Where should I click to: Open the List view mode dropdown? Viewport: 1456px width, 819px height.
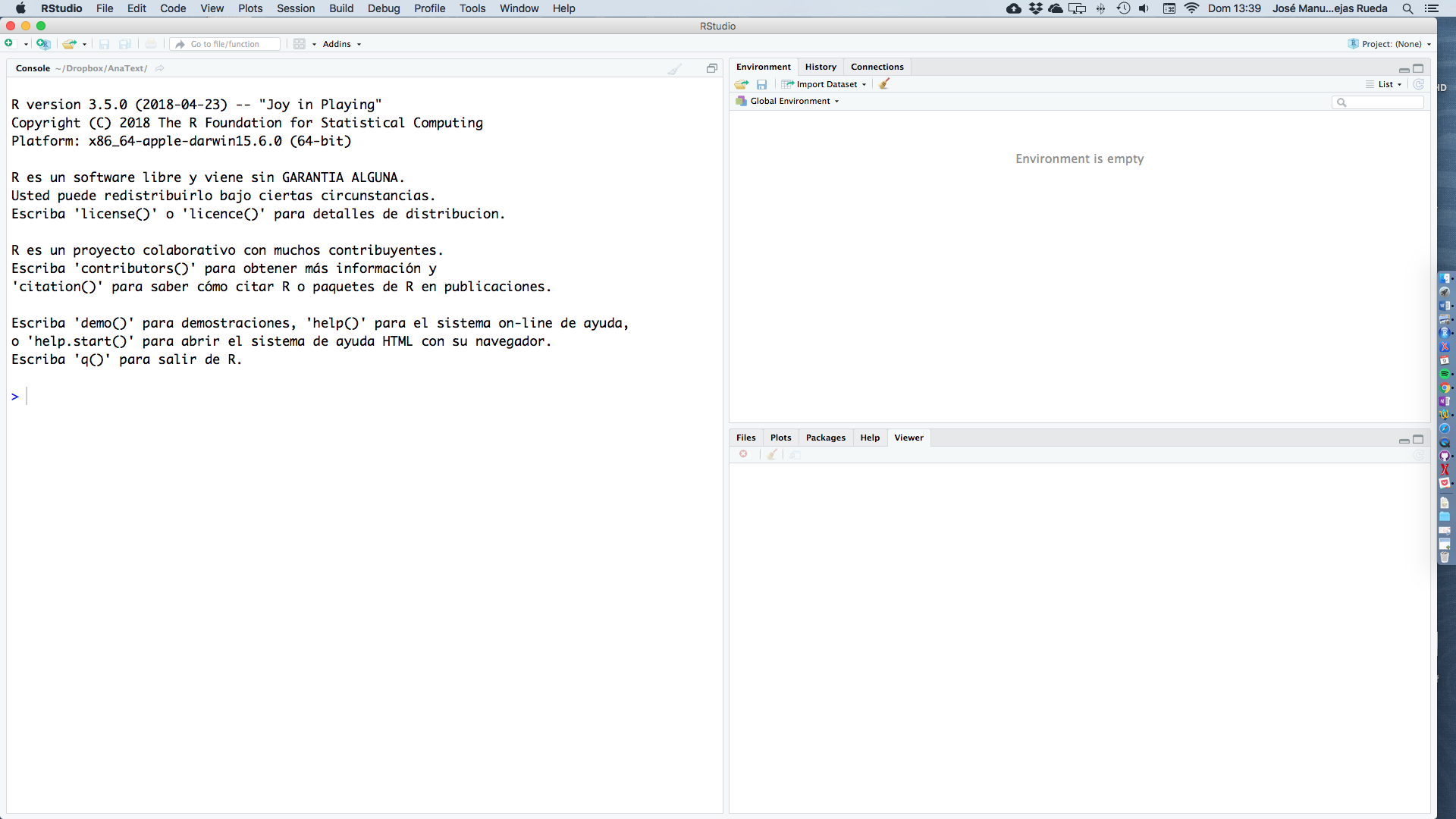click(1385, 84)
